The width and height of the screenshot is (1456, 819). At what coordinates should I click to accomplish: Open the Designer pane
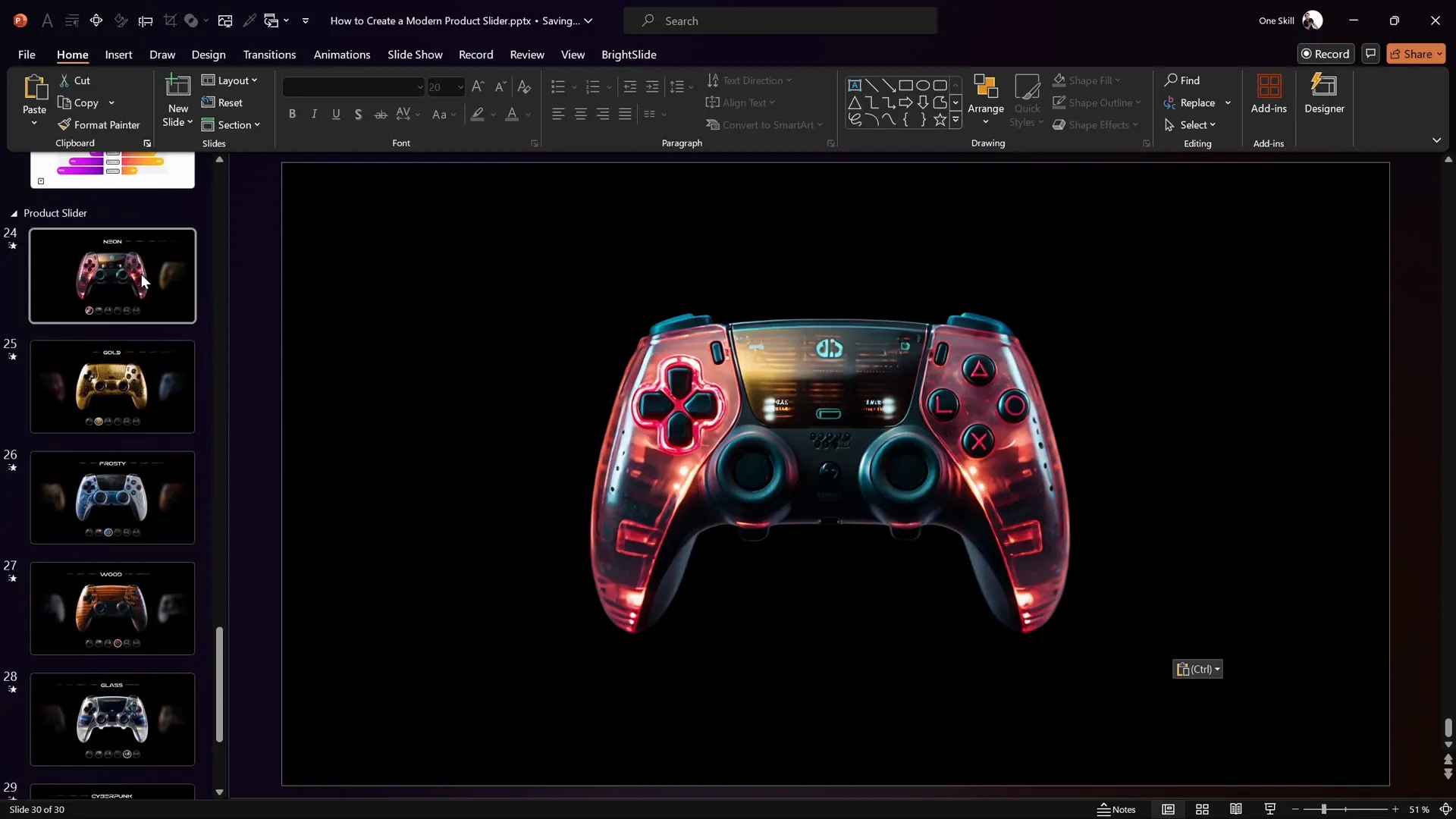click(x=1324, y=94)
